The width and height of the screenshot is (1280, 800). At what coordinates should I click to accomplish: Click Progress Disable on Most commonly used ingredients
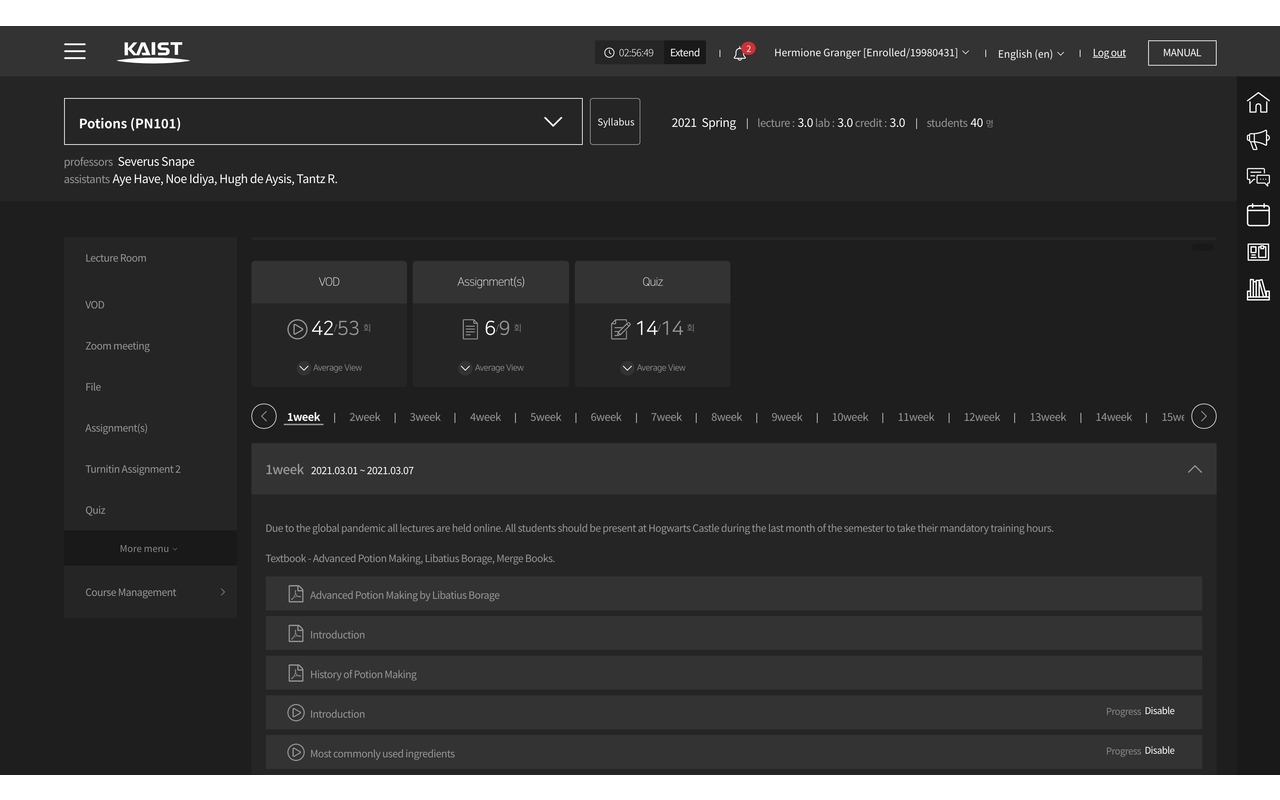[x=1140, y=751]
